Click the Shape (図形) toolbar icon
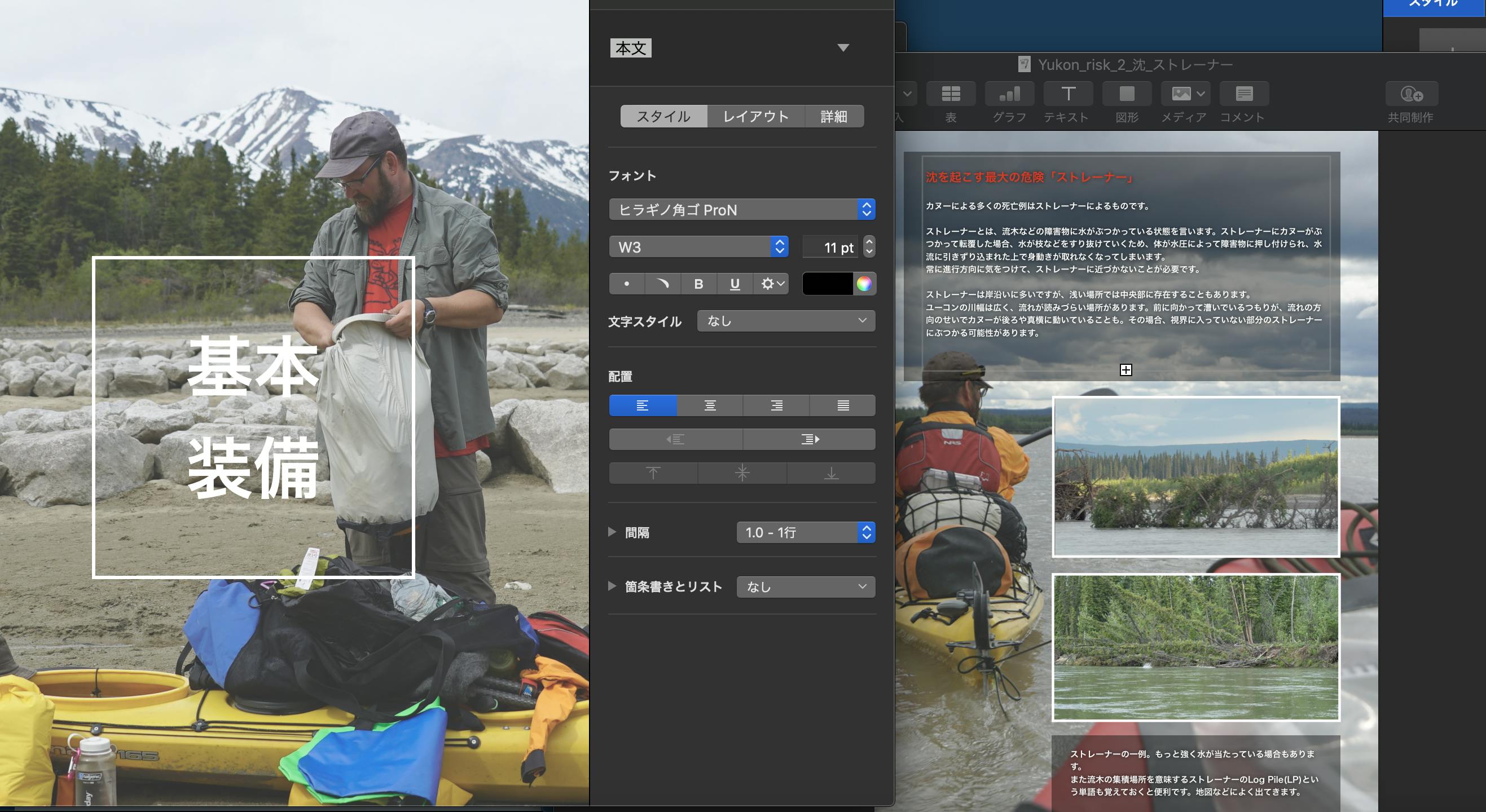 coord(1127,94)
